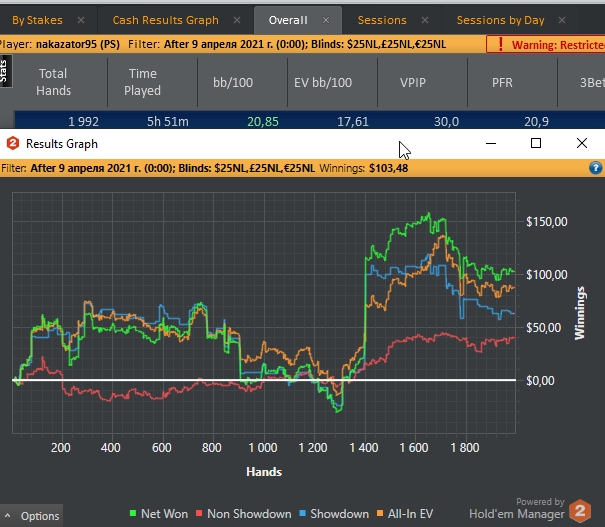This screenshot has width=605, height=527.
Task: Sort by Total Hands column header
Action: click(53, 82)
